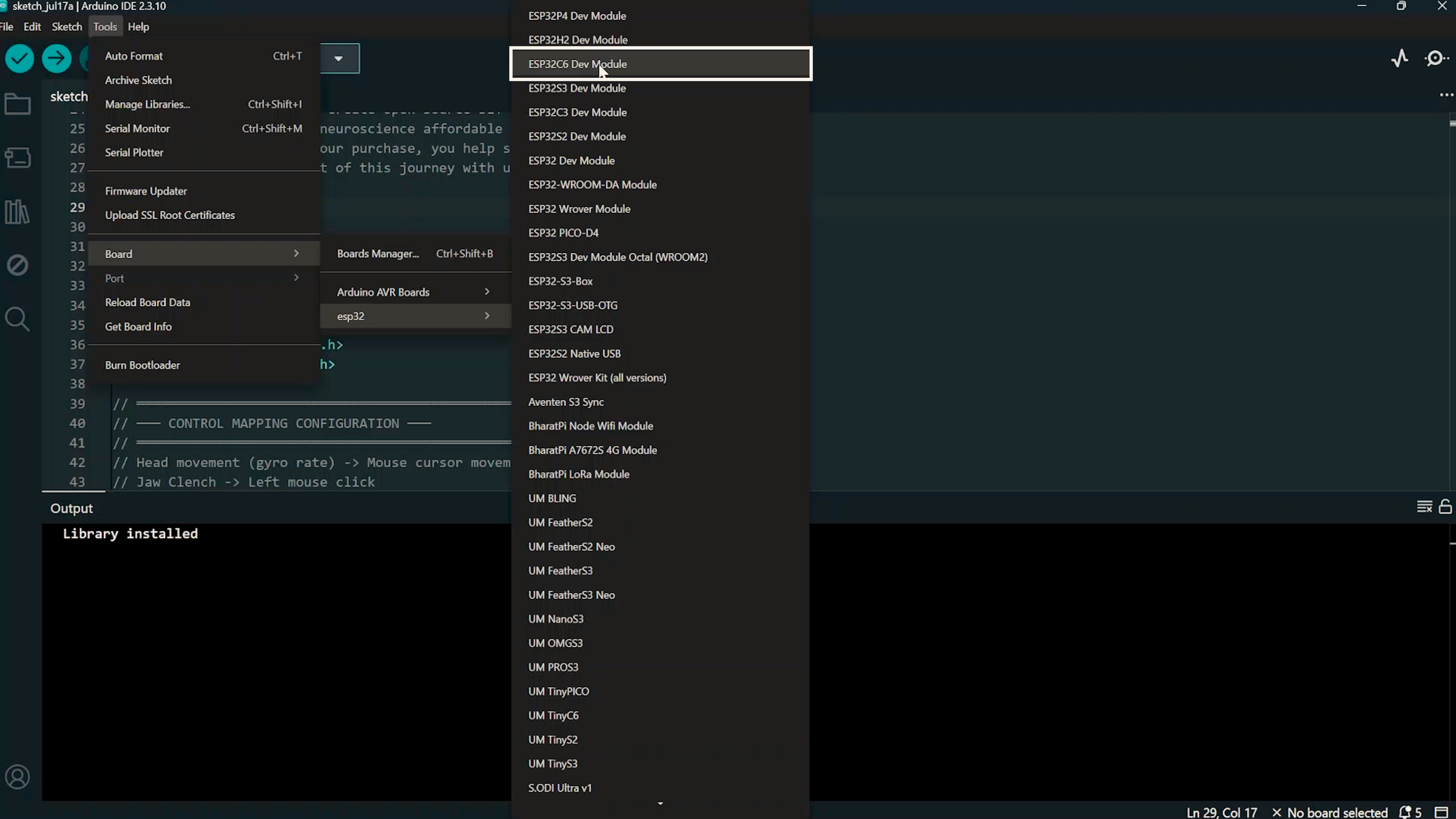The width and height of the screenshot is (1456, 819).
Task: Open the Library Manager sidebar icon
Action: (18, 212)
